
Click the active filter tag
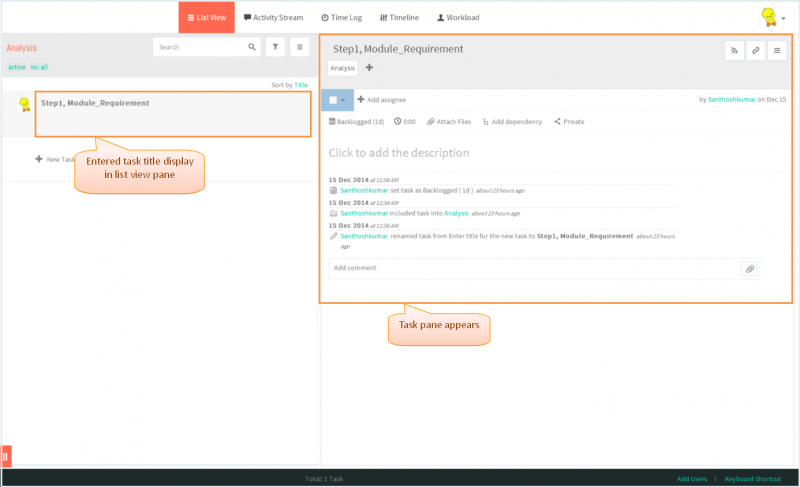pos(16,67)
